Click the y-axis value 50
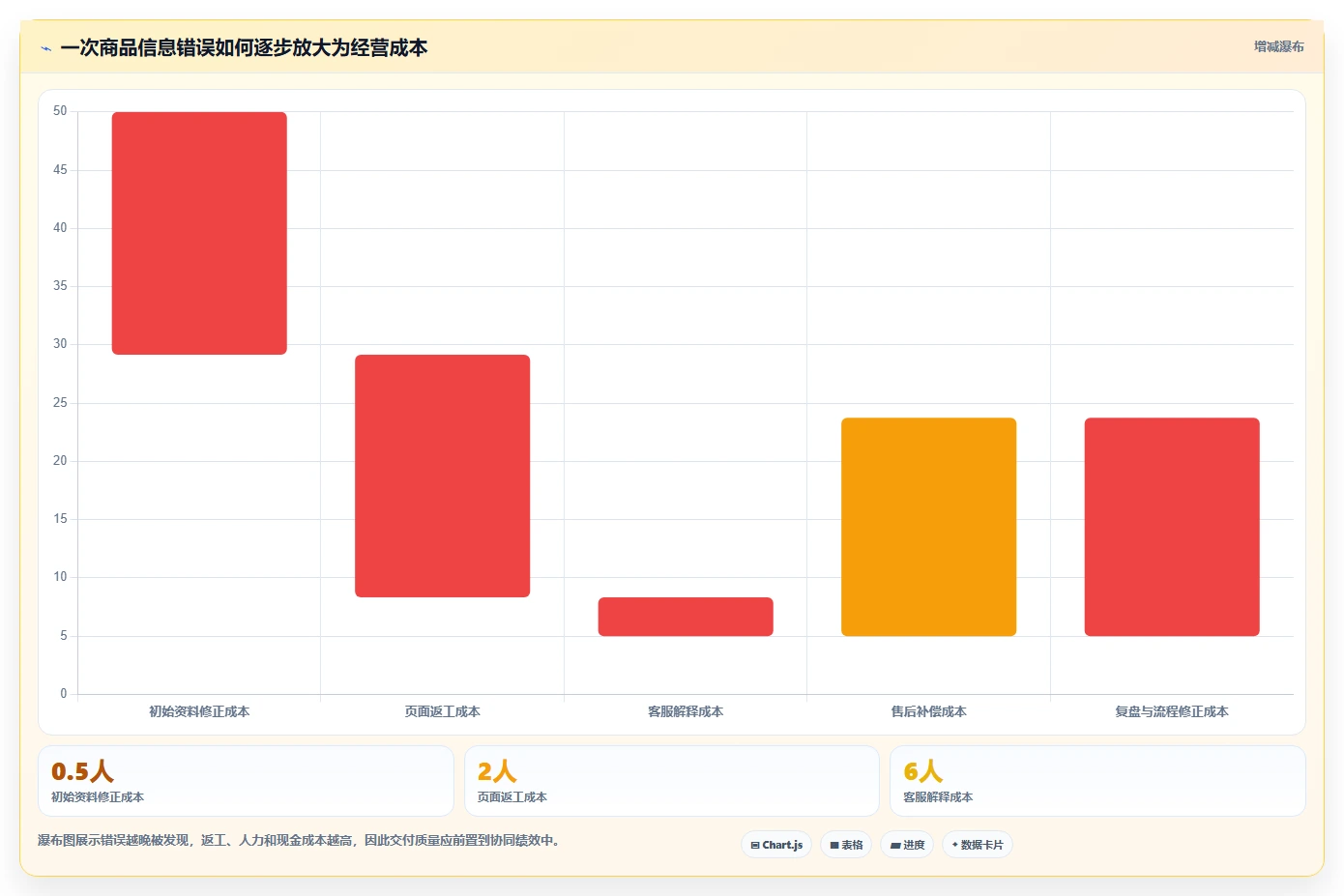 pos(60,111)
